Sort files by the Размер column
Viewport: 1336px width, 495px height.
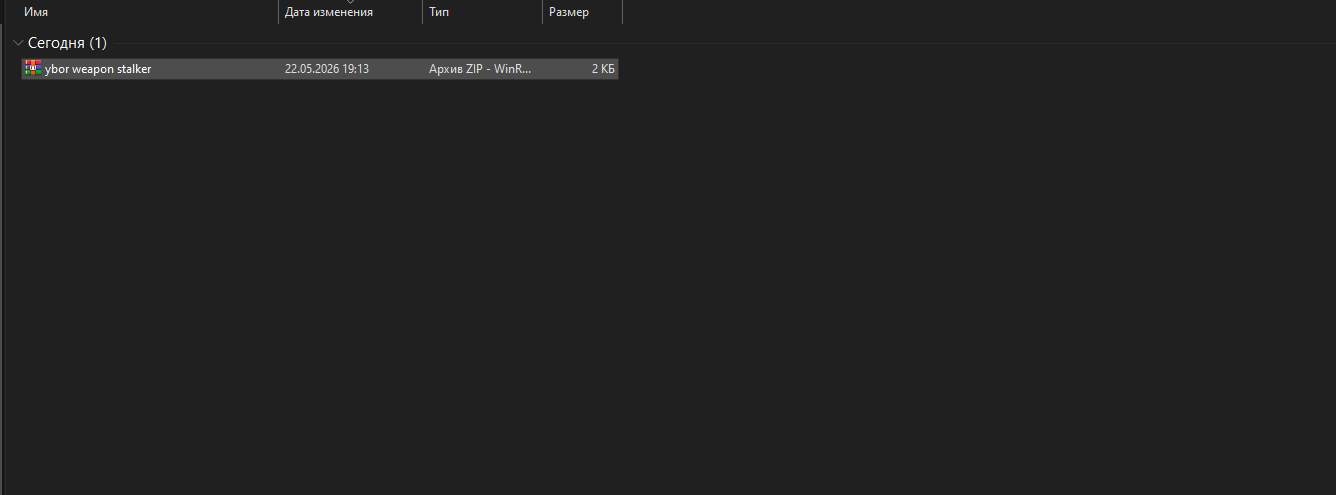pyautogui.click(x=582, y=12)
